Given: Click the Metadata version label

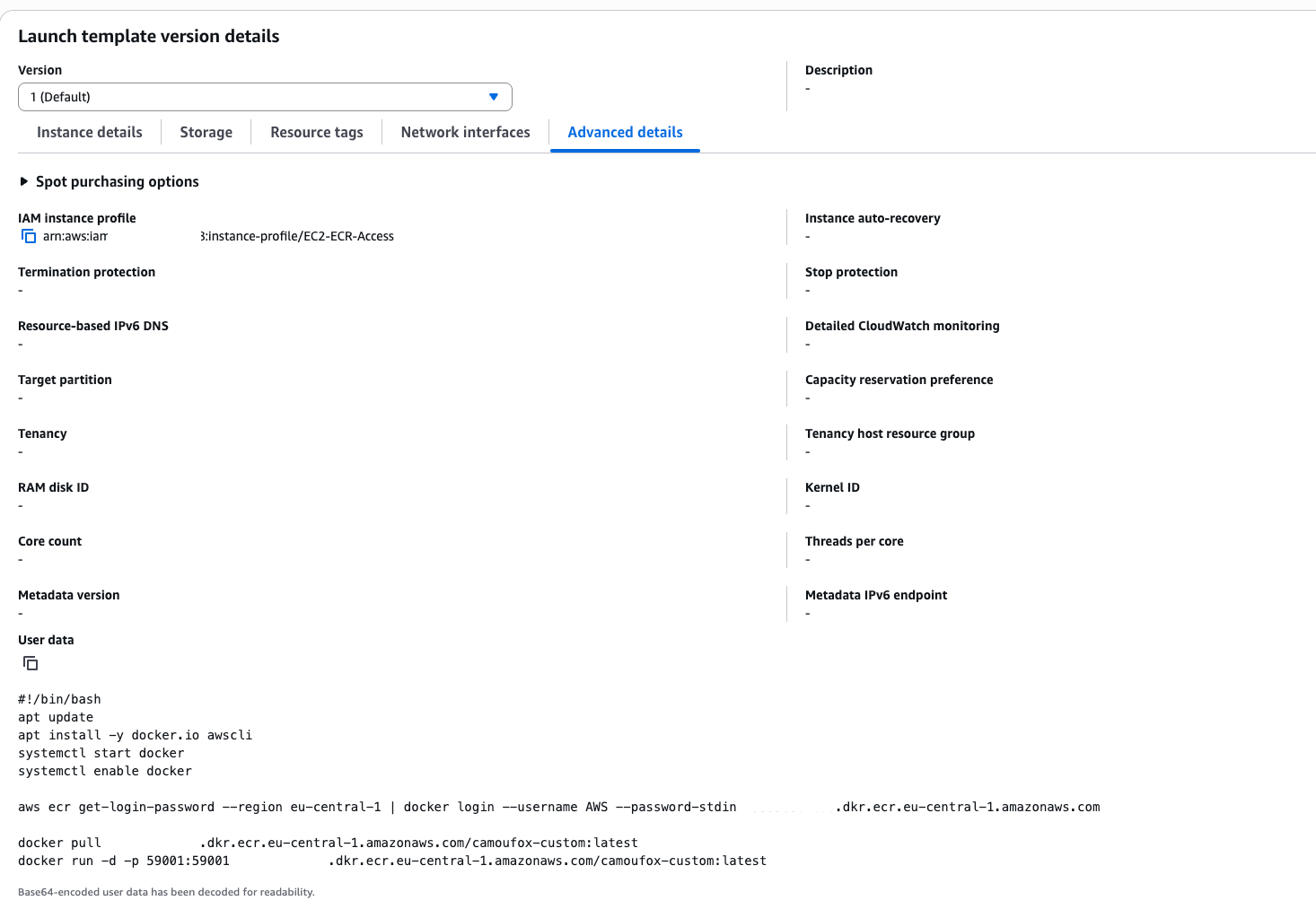Looking at the screenshot, I should (x=68, y=595).
